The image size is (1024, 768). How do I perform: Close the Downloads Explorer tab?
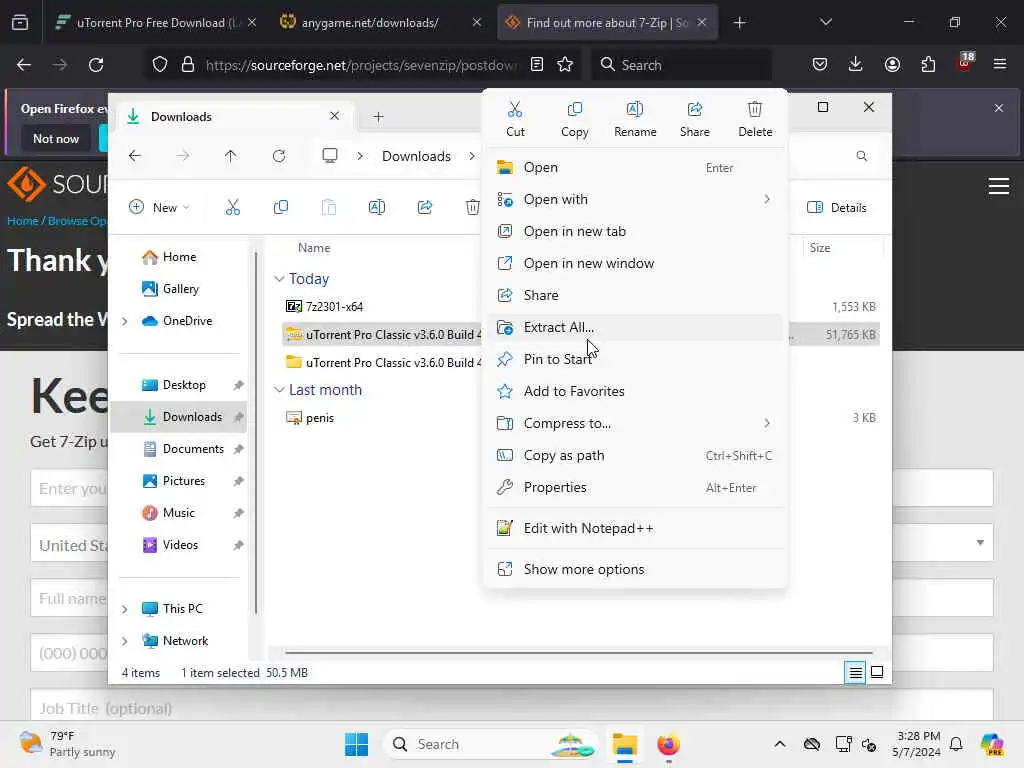point(334,116)
